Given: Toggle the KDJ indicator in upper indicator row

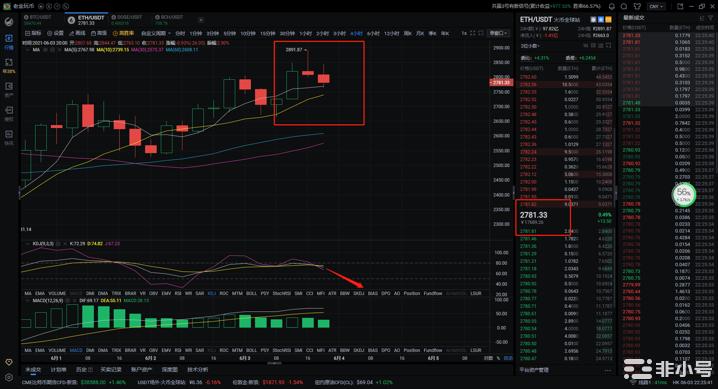Looking at the screenshot, I should [x=212, y=293].
